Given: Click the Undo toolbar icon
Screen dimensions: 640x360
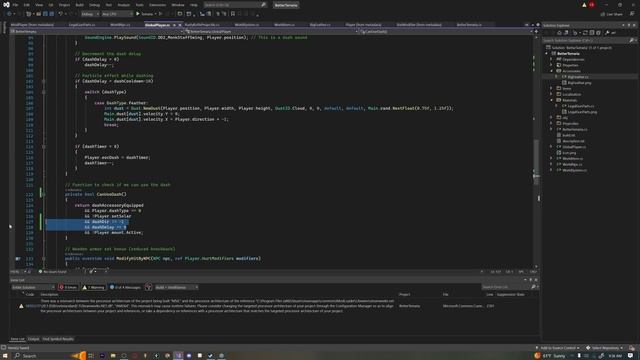Looking at the screenshot, I should coord(60,14).
